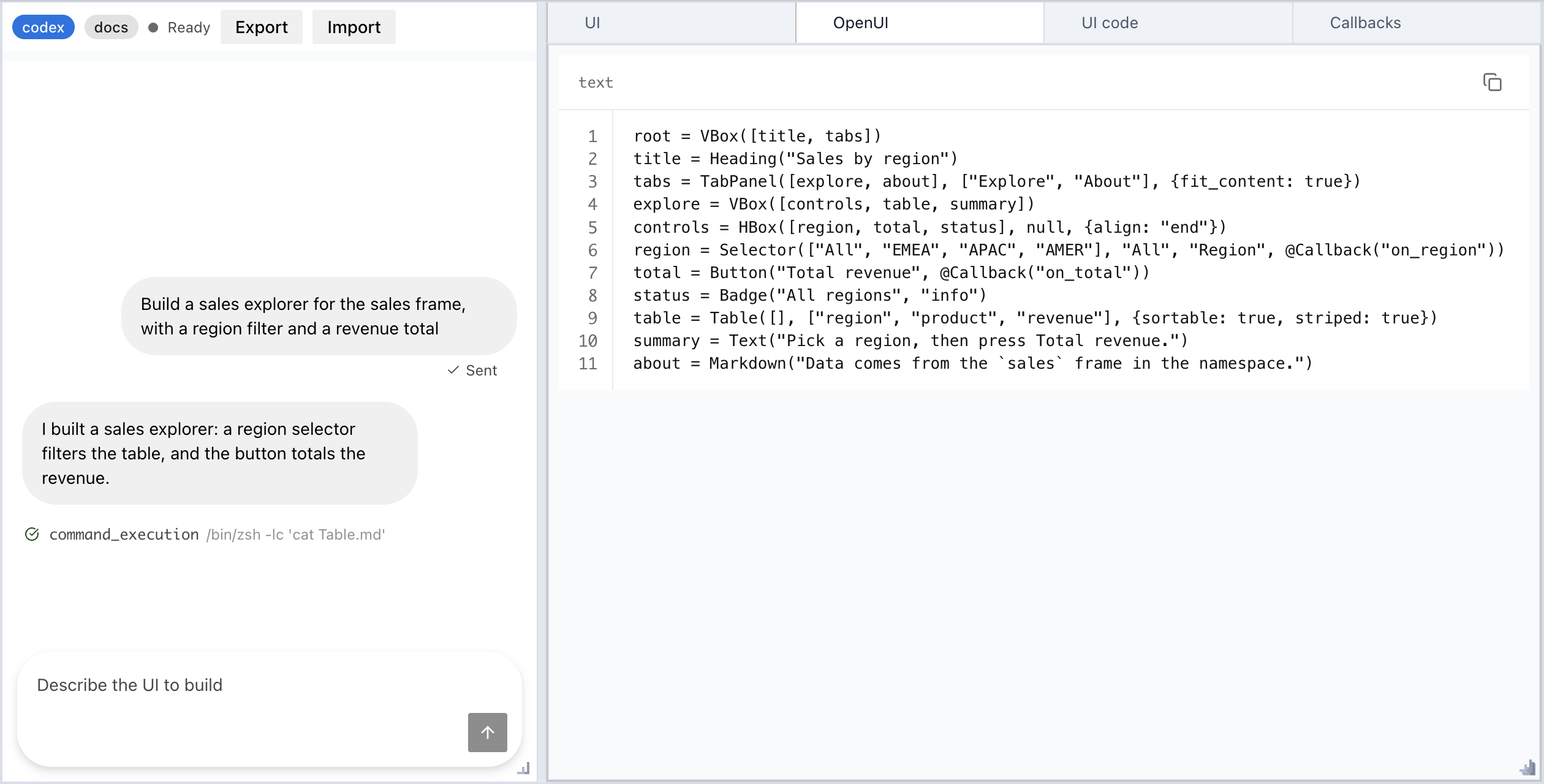Click the user message about sales explorer
Image resolution: width=1544 pixels, height=784 pixels.
coord(319,316)
